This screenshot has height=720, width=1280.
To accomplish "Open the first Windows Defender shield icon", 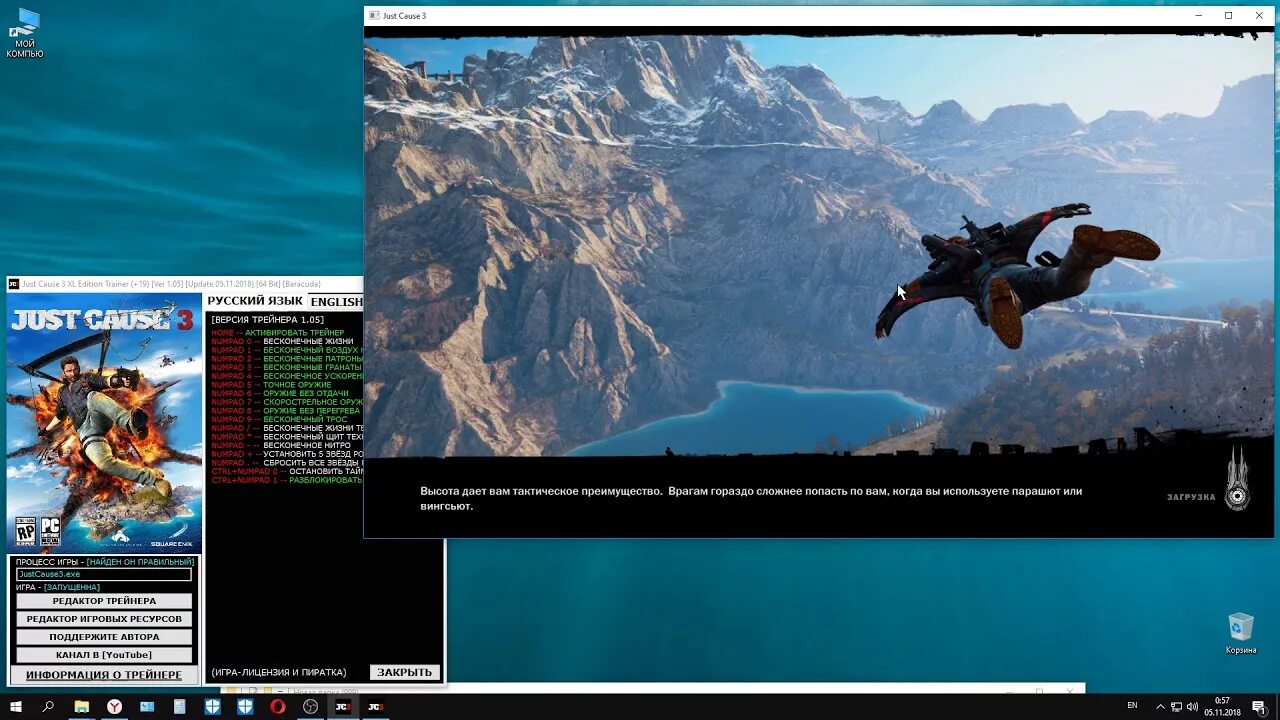I will point(213,706).
